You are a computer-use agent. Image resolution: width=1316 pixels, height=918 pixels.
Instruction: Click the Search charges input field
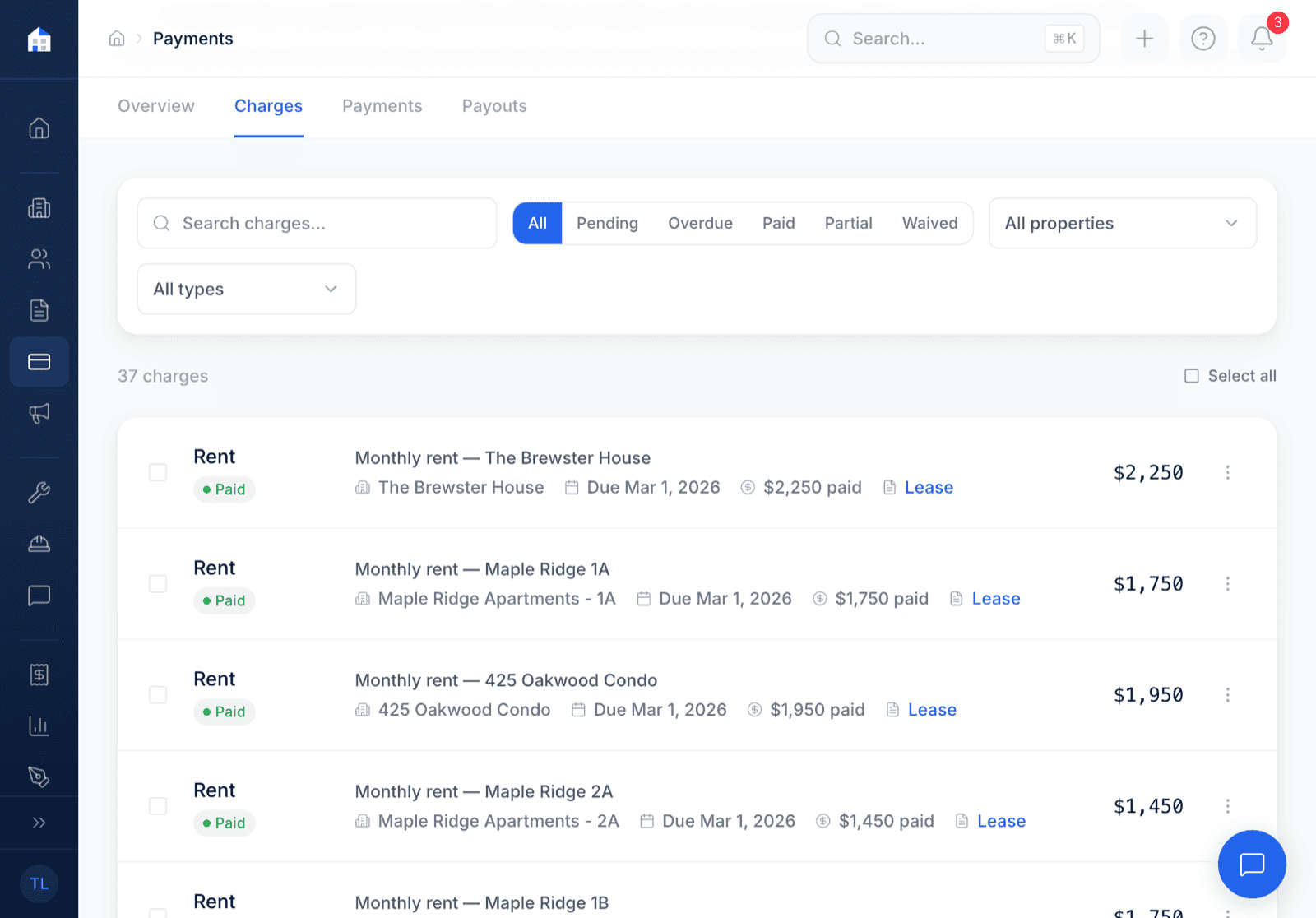[317, 223]
